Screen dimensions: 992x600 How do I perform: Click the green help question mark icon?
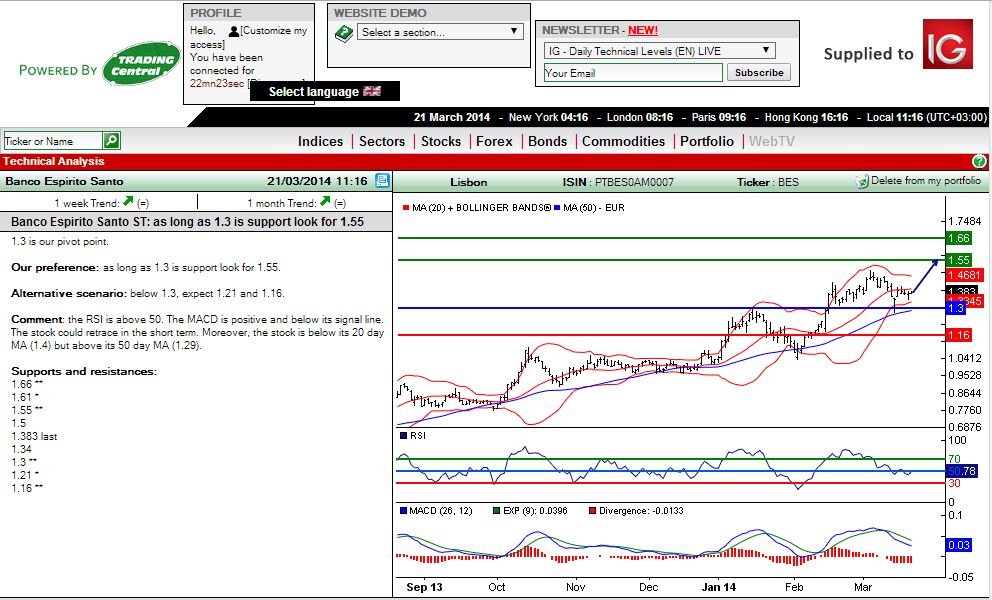pyautogui.click(x=979, y=161)
